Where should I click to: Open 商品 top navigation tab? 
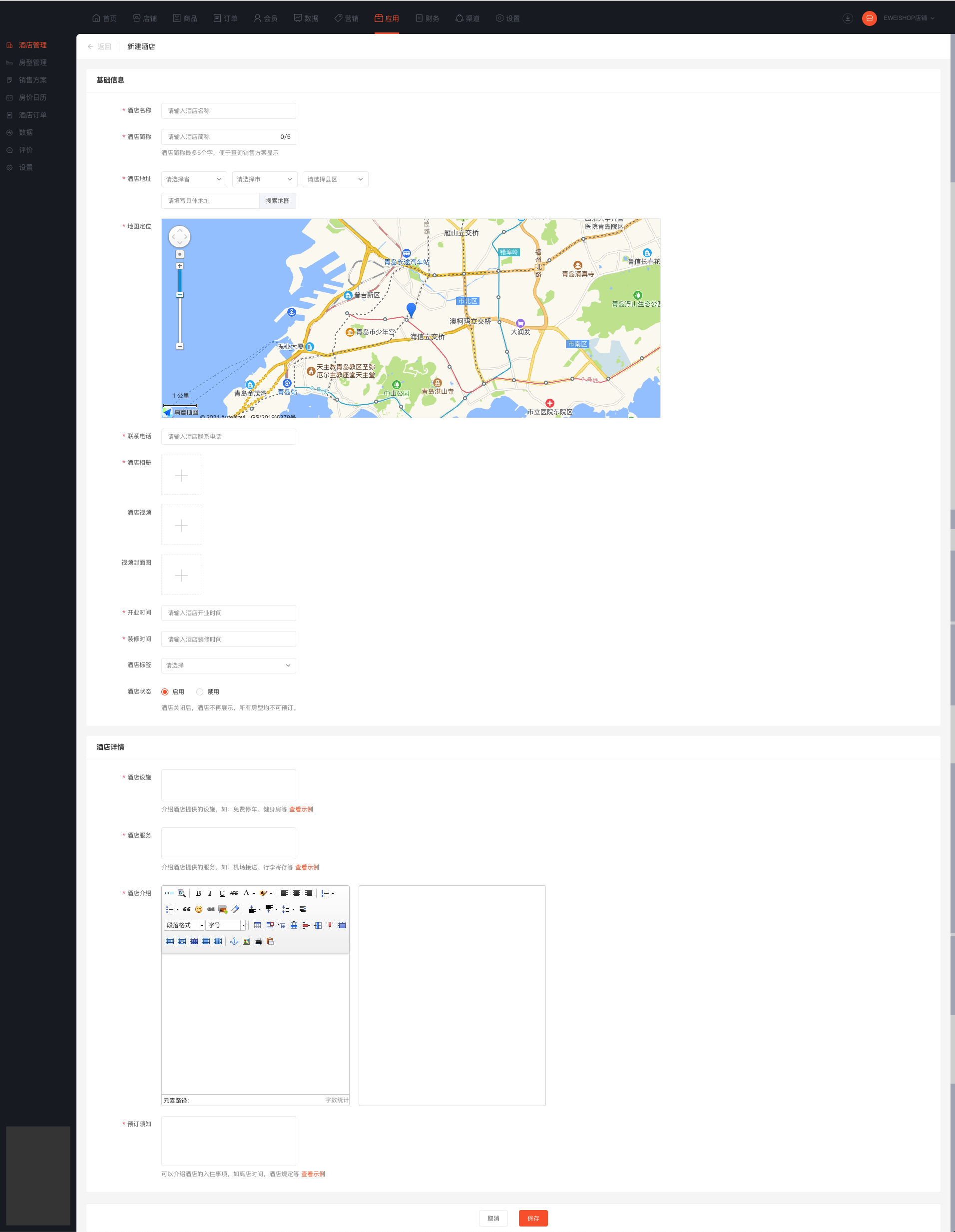click(185, 18)
